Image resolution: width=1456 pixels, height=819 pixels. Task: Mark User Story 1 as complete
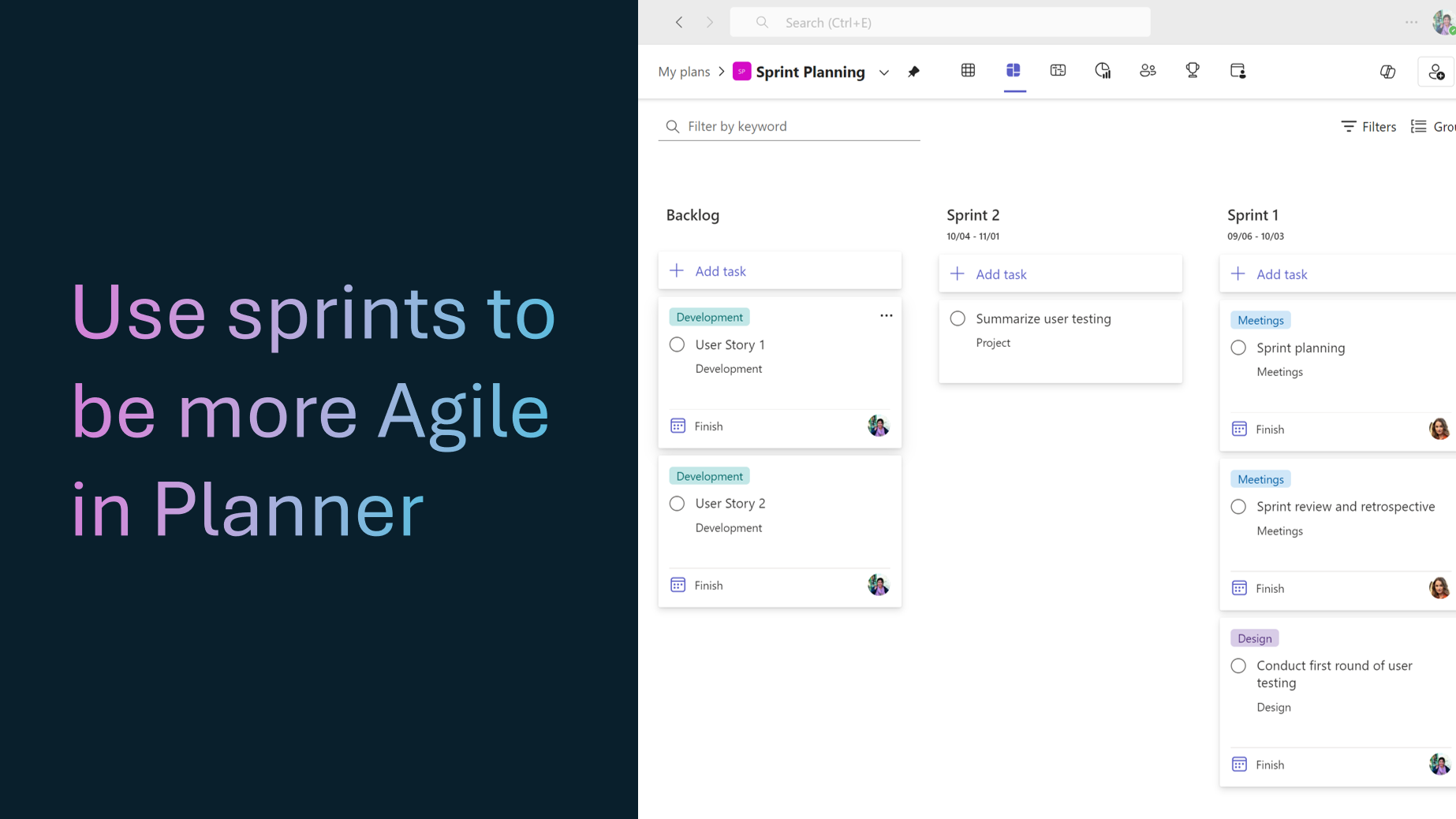677,344
